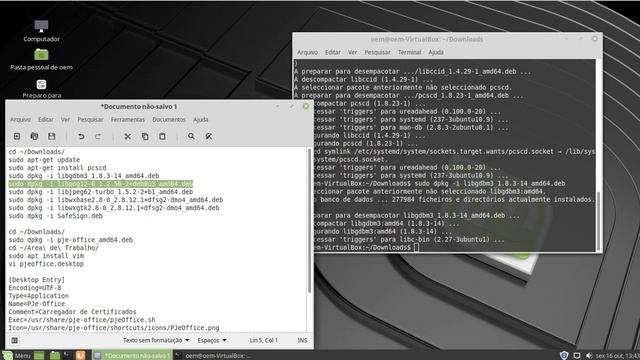Viewport: 640px width, 360px height.
Task: Click the Open file toolbar icon
Action: [34, 136]
